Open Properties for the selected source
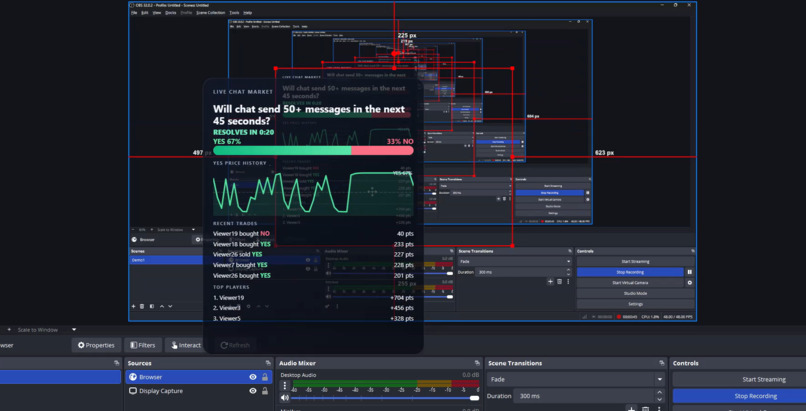Image resolution: width=806 pixels, height=411 pixels. coord(96,345)
